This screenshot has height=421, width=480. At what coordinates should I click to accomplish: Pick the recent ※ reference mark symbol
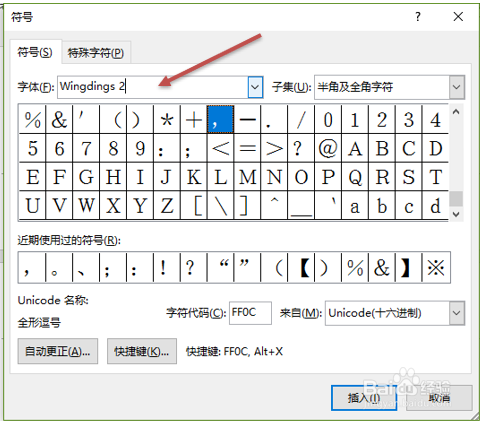(x=436, y=268)
